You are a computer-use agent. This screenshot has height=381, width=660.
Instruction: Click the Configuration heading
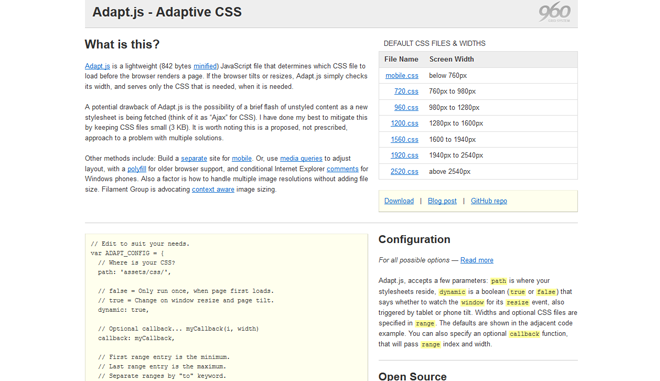(414, 239)
